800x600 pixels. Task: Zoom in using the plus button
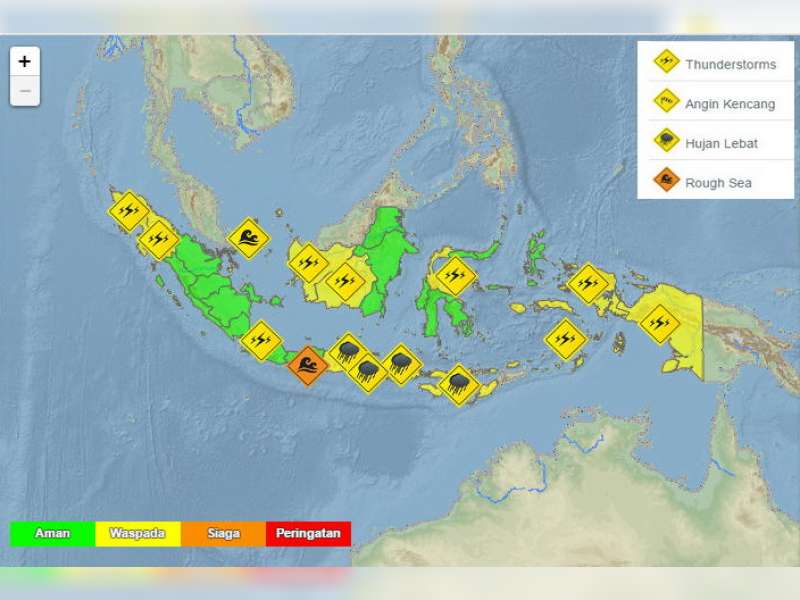[22, 61]
